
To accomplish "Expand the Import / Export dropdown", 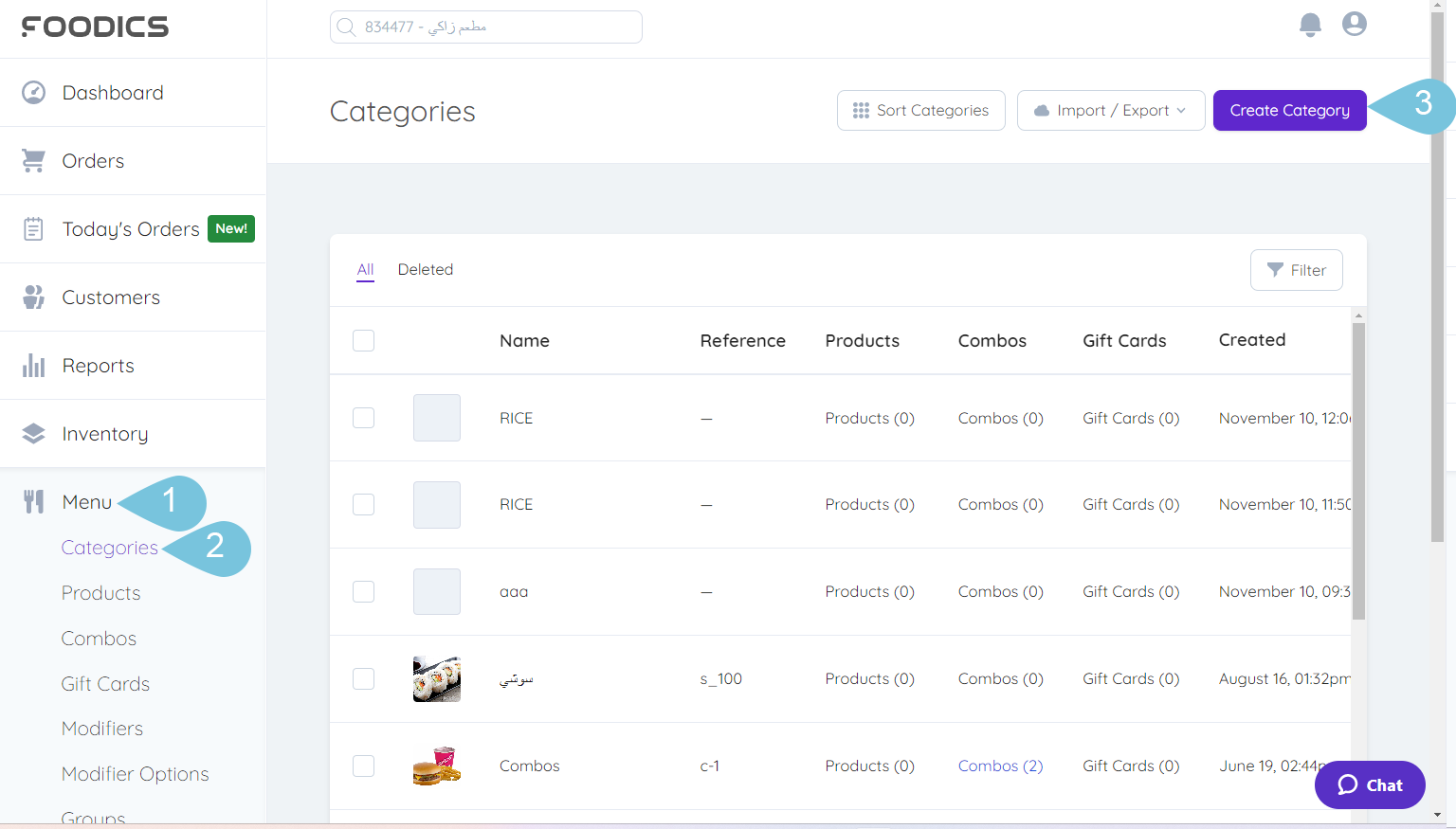I will [1110, 110].
